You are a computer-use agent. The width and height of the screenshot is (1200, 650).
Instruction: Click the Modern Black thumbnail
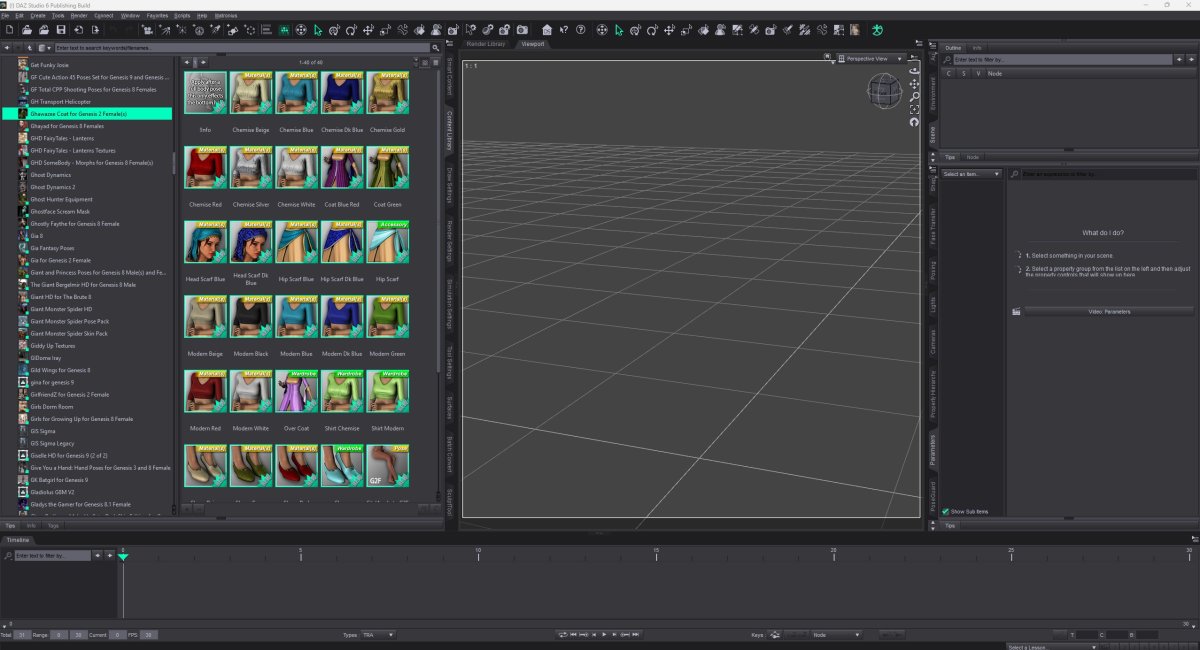(x=250, y=316)
